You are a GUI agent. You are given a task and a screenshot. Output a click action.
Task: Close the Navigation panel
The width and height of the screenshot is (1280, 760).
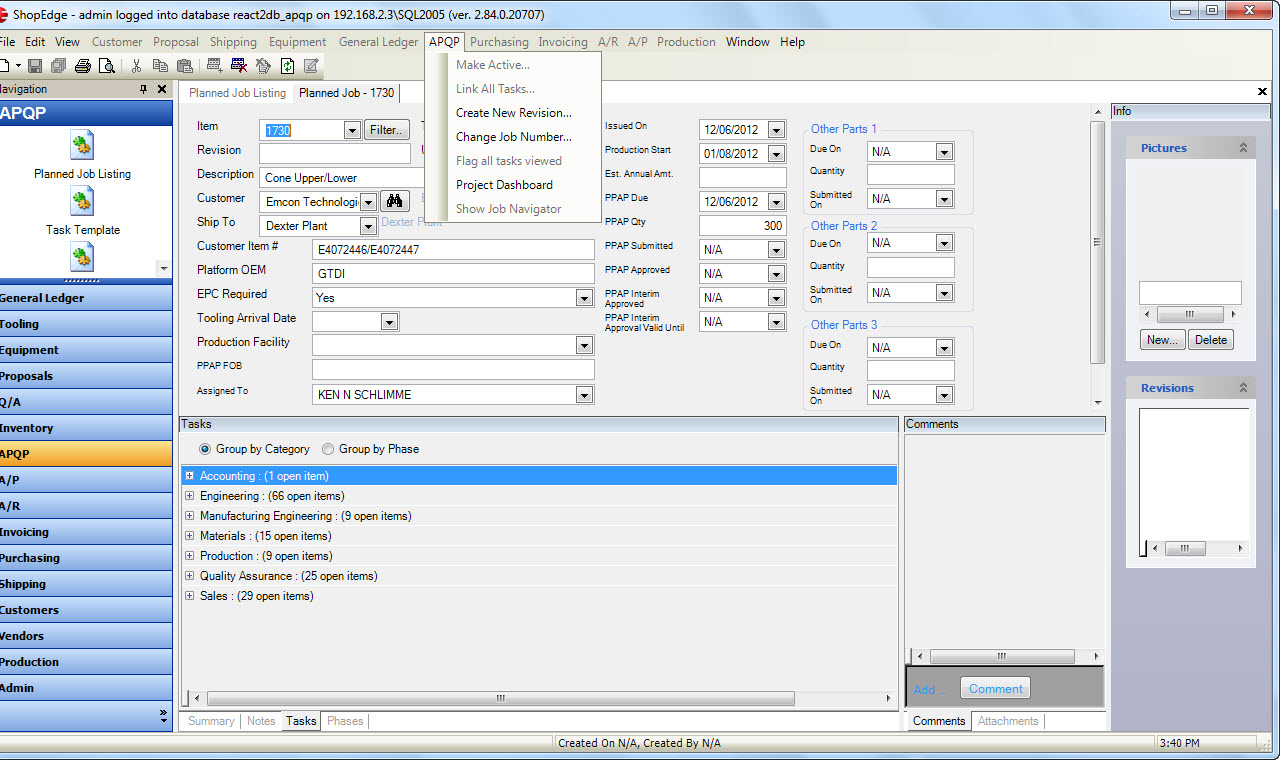coord(162,89)
